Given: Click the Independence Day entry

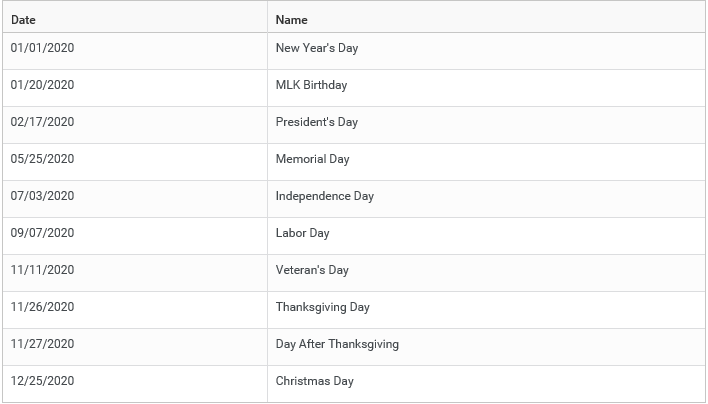Looking at the screenshot, I should coord(325,196).
